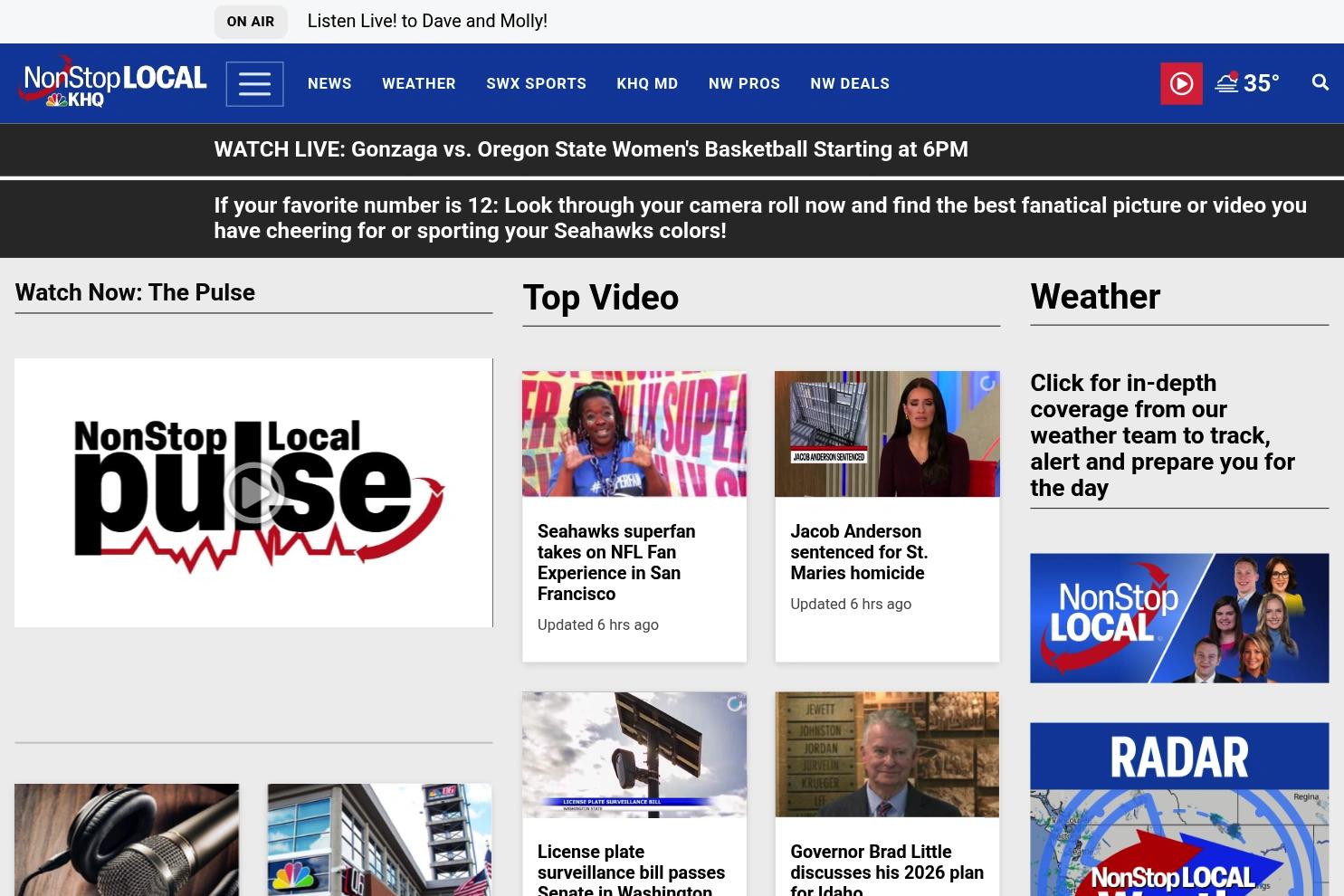Open Seahawks superfan NFL Fan Experience headline
Image resolution: width=1344 pixels, height=896 pixels.
616,562
